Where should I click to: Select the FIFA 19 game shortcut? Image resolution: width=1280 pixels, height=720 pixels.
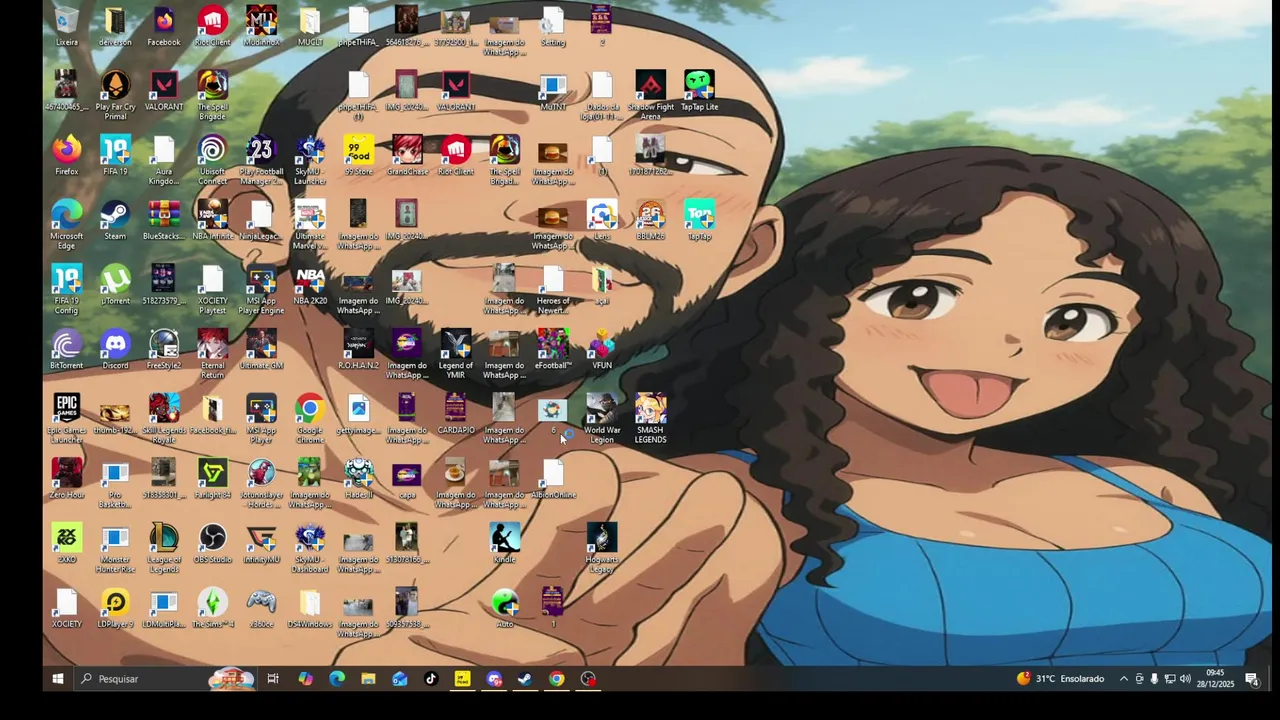[115, 156]
